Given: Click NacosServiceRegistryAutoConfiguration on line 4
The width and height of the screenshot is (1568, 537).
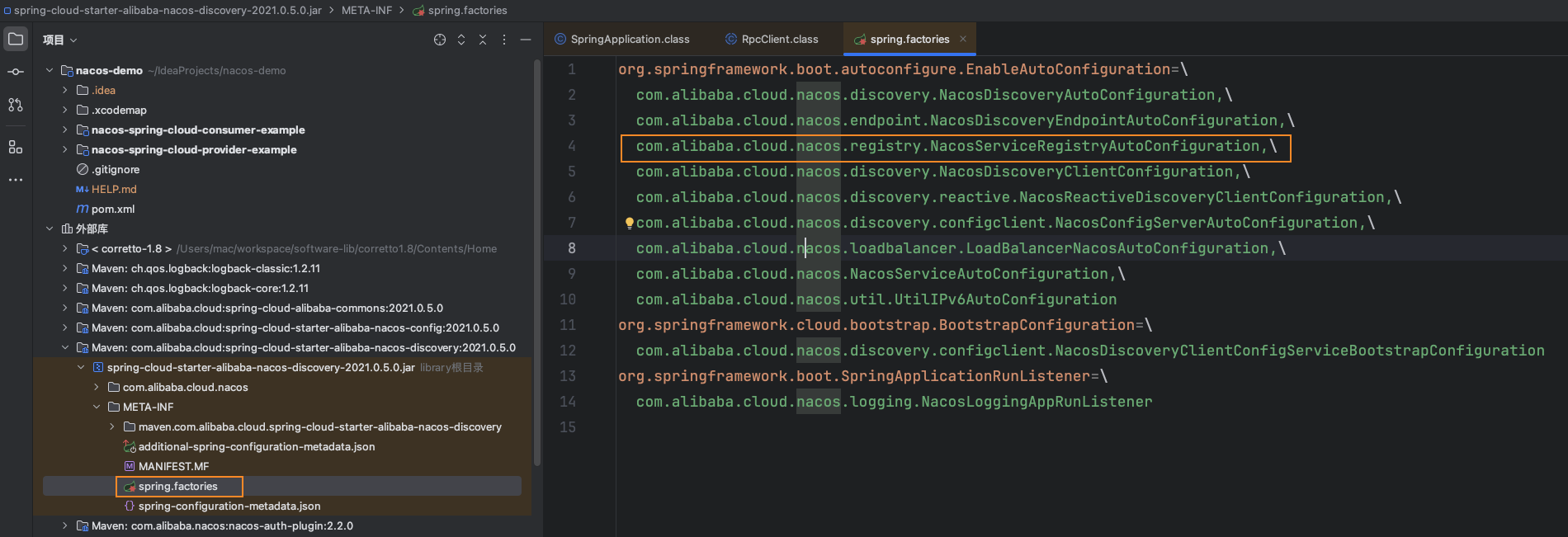Looking at the screenshot, I should tap(1095, 146).
